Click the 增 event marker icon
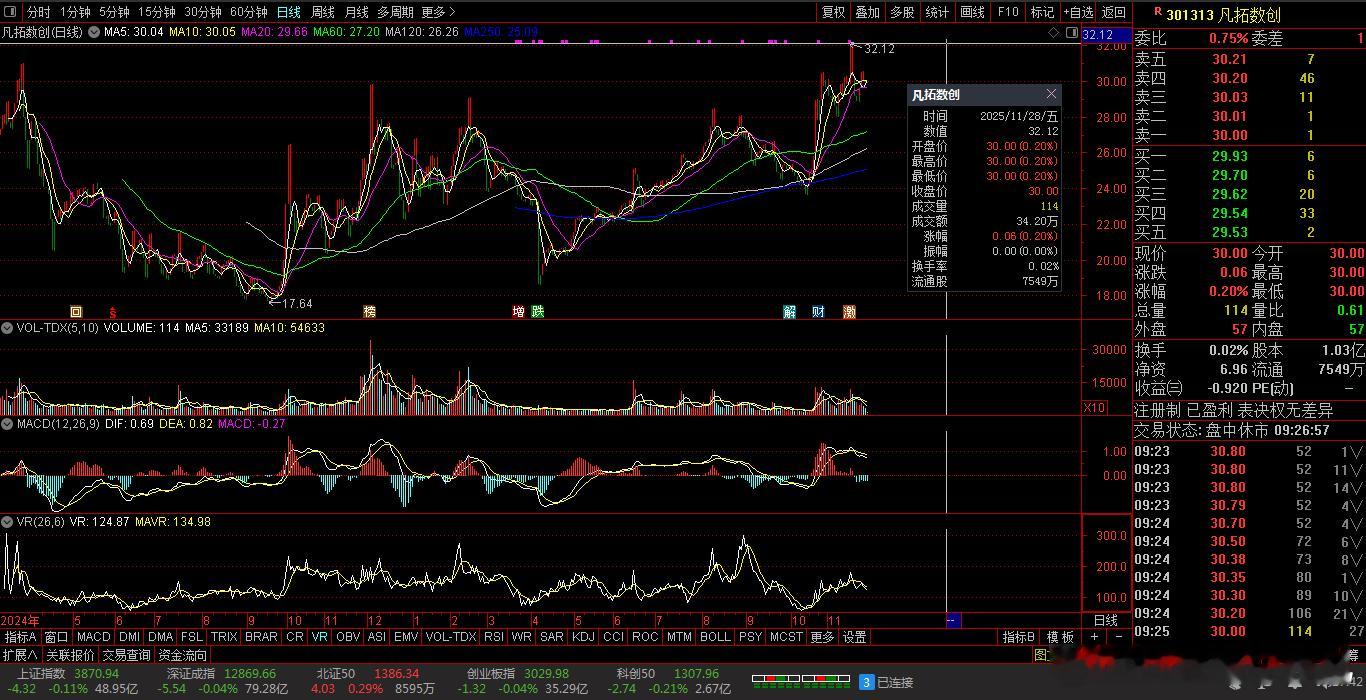The height and width of the screenshot is (700, 1366). [x=519, y=312]
